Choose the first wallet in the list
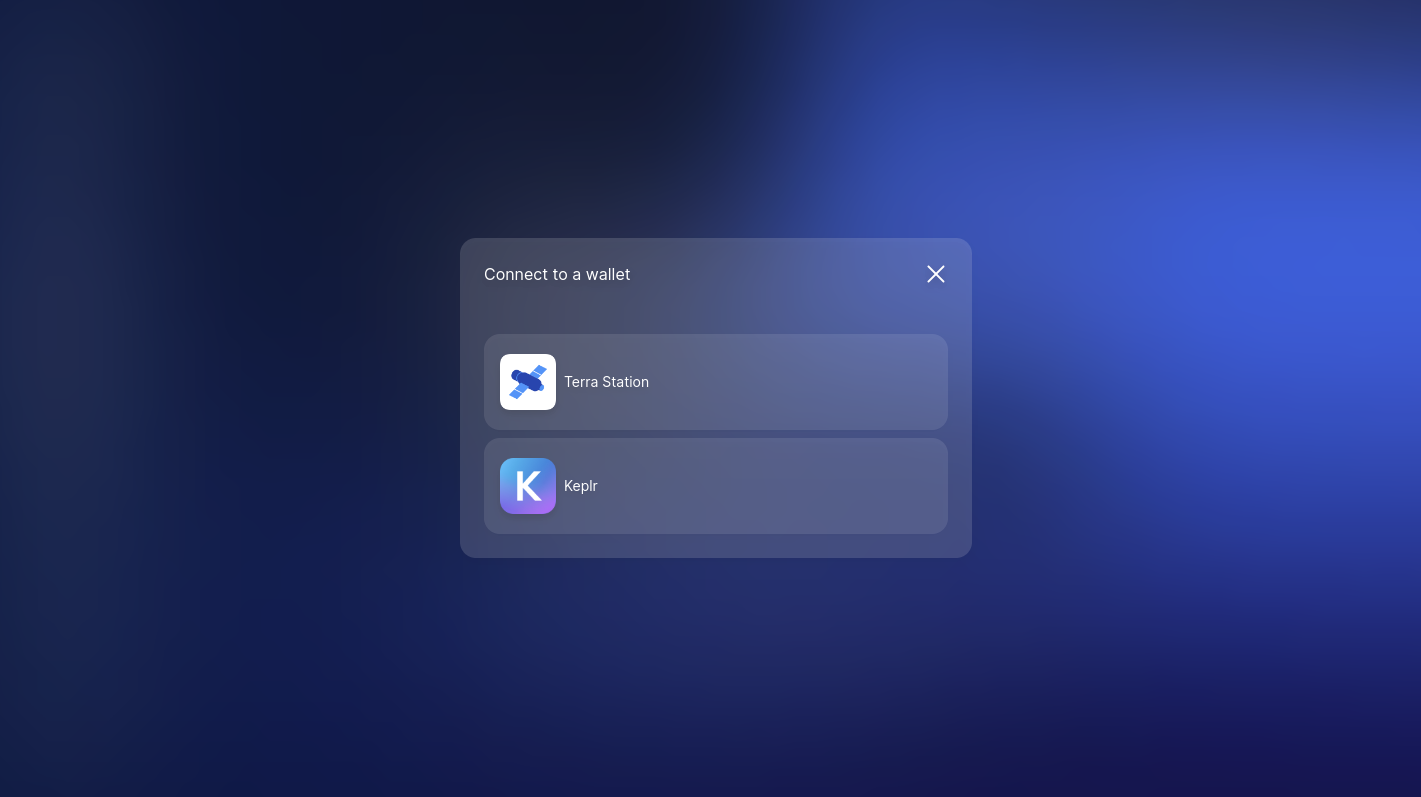Viewport: 1421px width, 797px height. pos(715,382)
